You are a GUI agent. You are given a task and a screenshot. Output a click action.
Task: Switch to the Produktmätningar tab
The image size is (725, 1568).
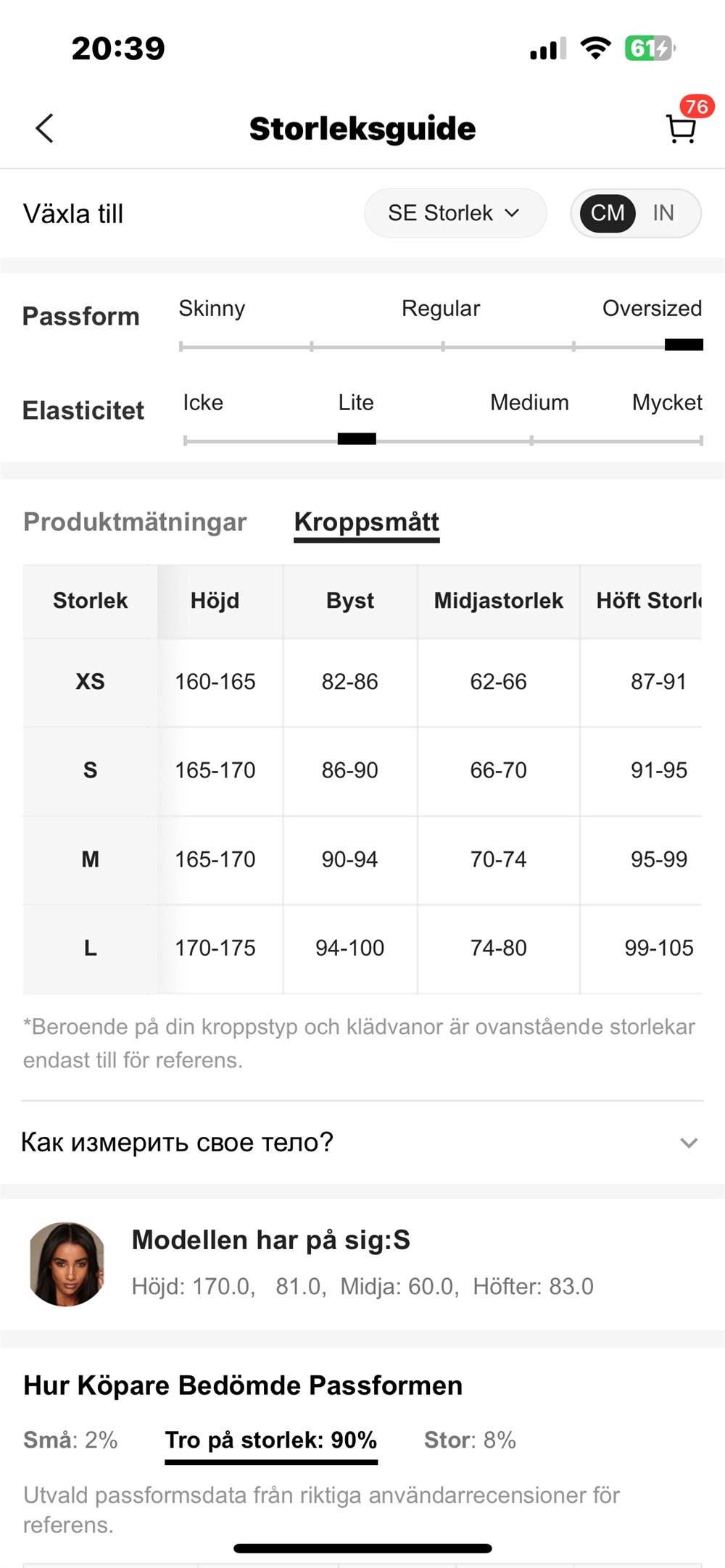135,522
